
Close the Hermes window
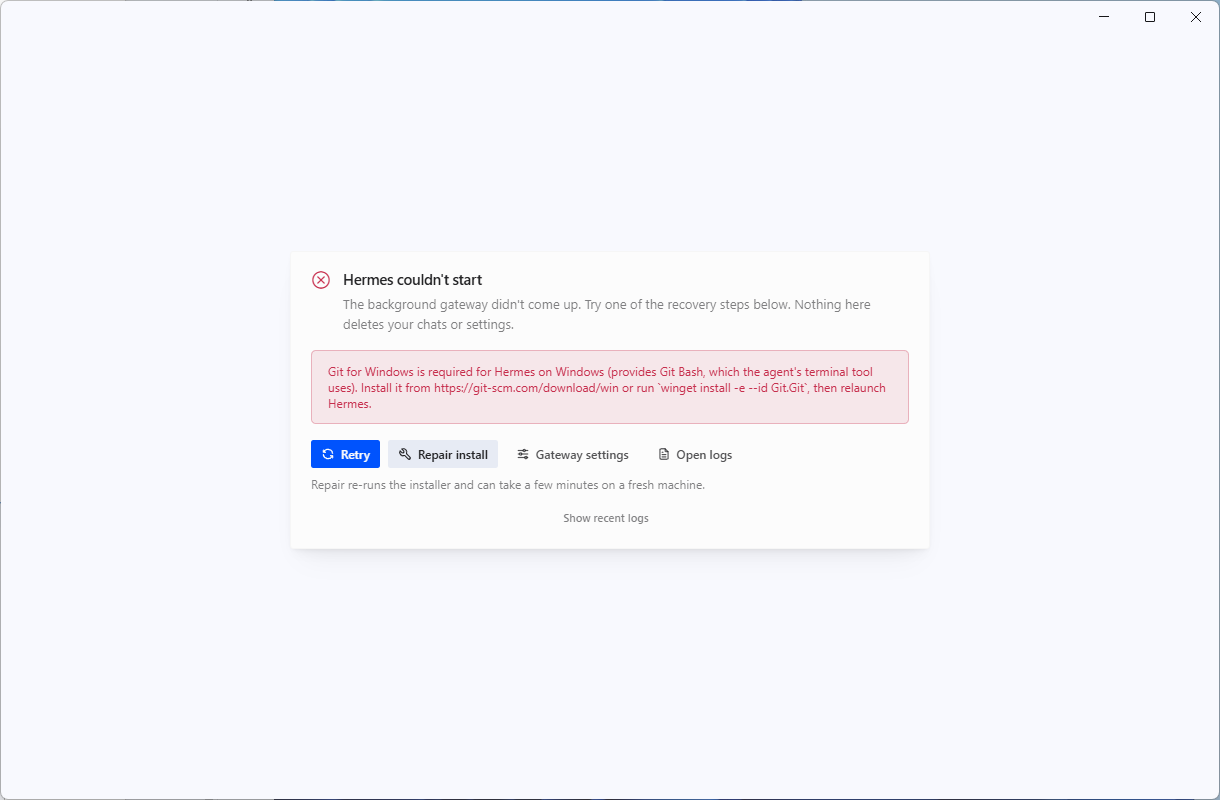[1196, 17]
